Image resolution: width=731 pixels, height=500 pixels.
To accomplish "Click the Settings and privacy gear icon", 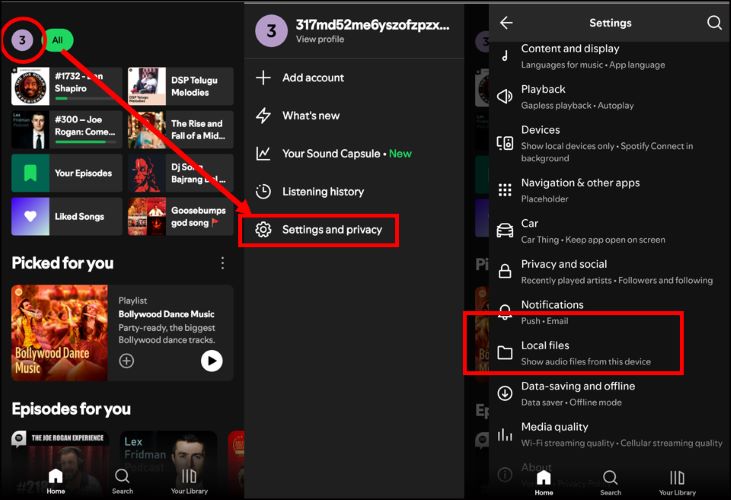I will tap(263, 230).
